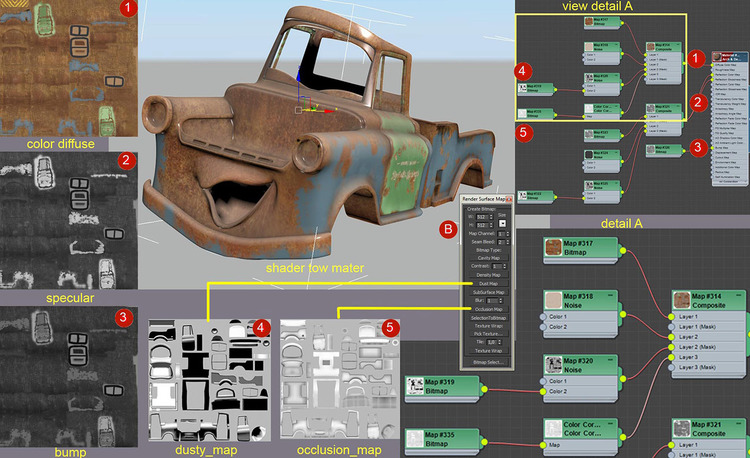Image resolution: width=750 pixels, height=458 pixels.
Task: Open the Size preset dropdown
Action: (503, 223)
